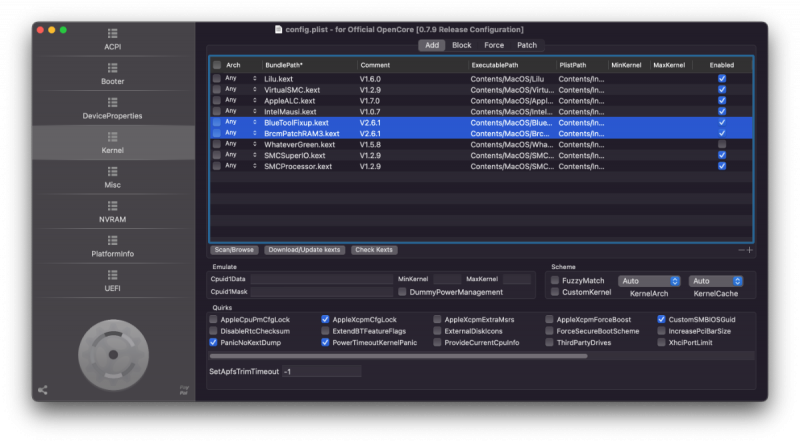Click the SetApfsTrimTimeout input field
This screenshot has height=444, width=800.
[320, 371]
